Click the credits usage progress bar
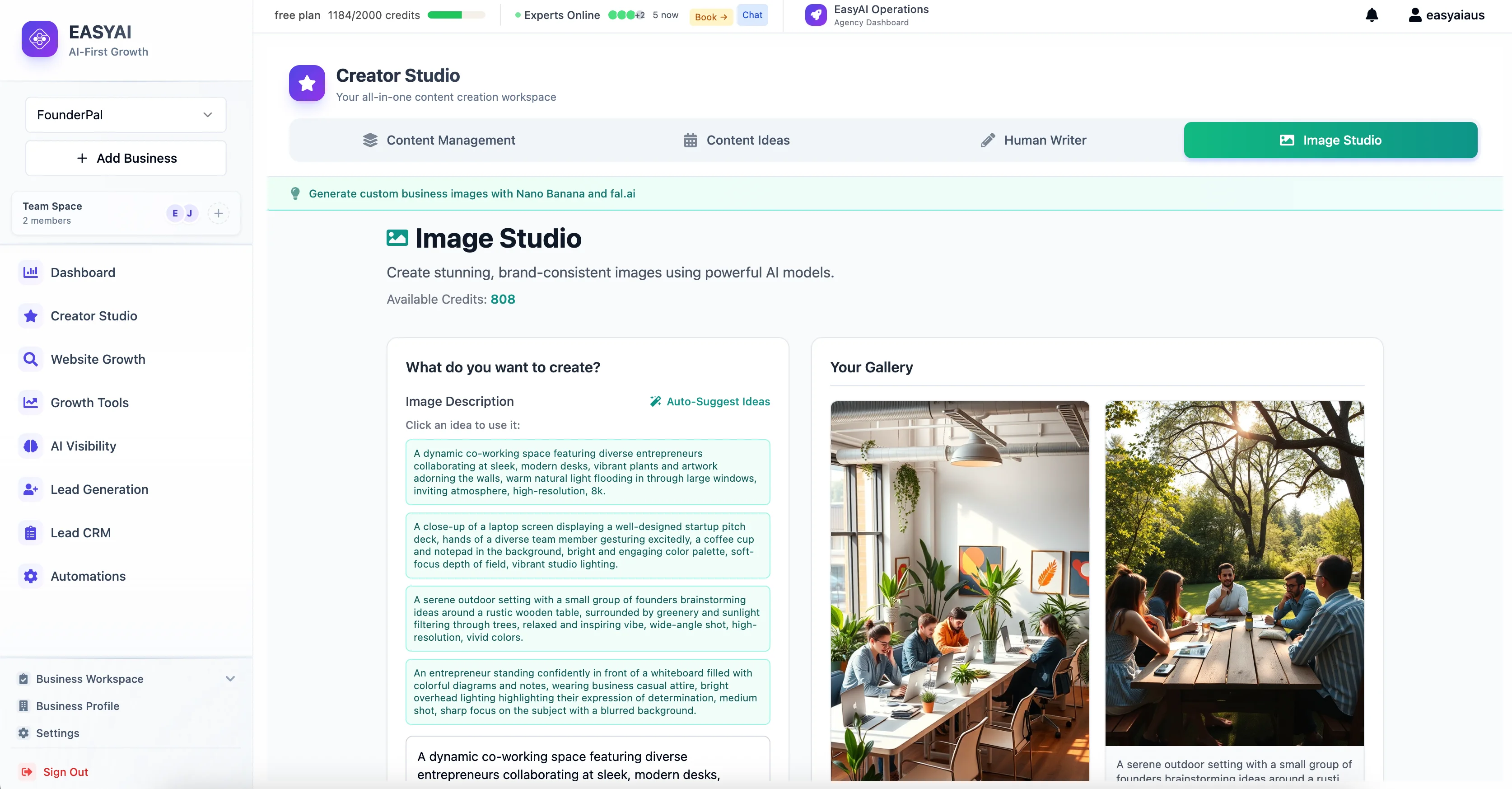The width and height of the screenshot is (1512, 789). point(456,15)
